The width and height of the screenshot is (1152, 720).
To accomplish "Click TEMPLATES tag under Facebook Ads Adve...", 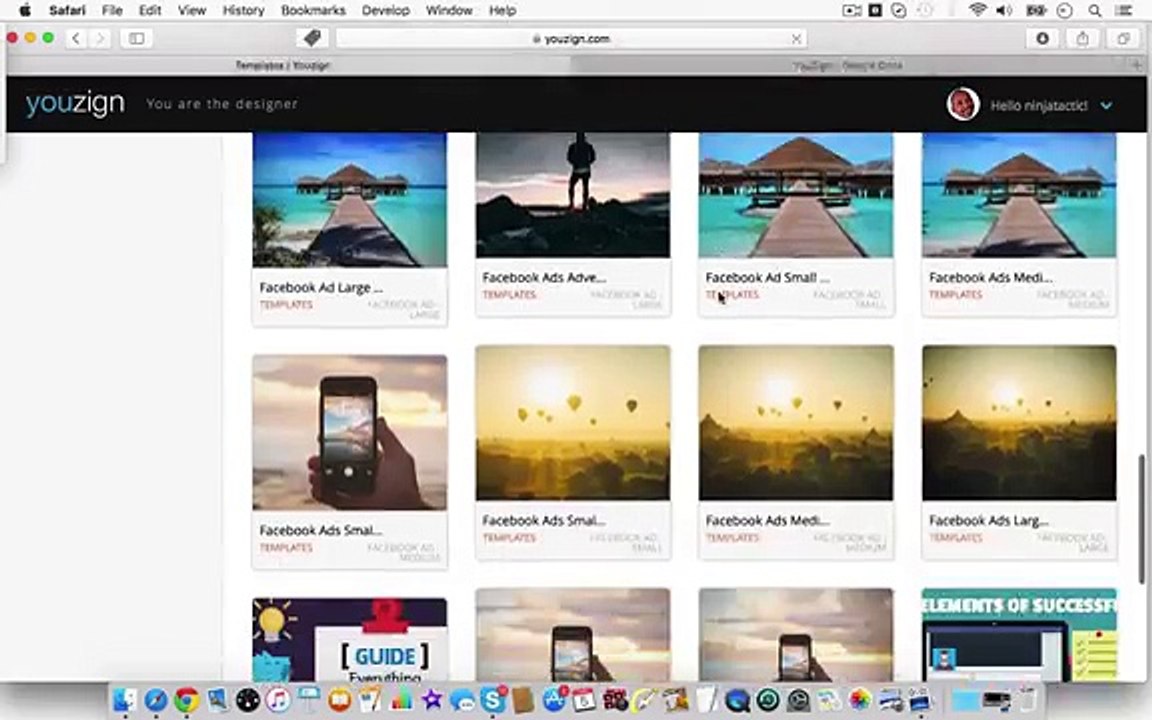I will click(509, 295).
